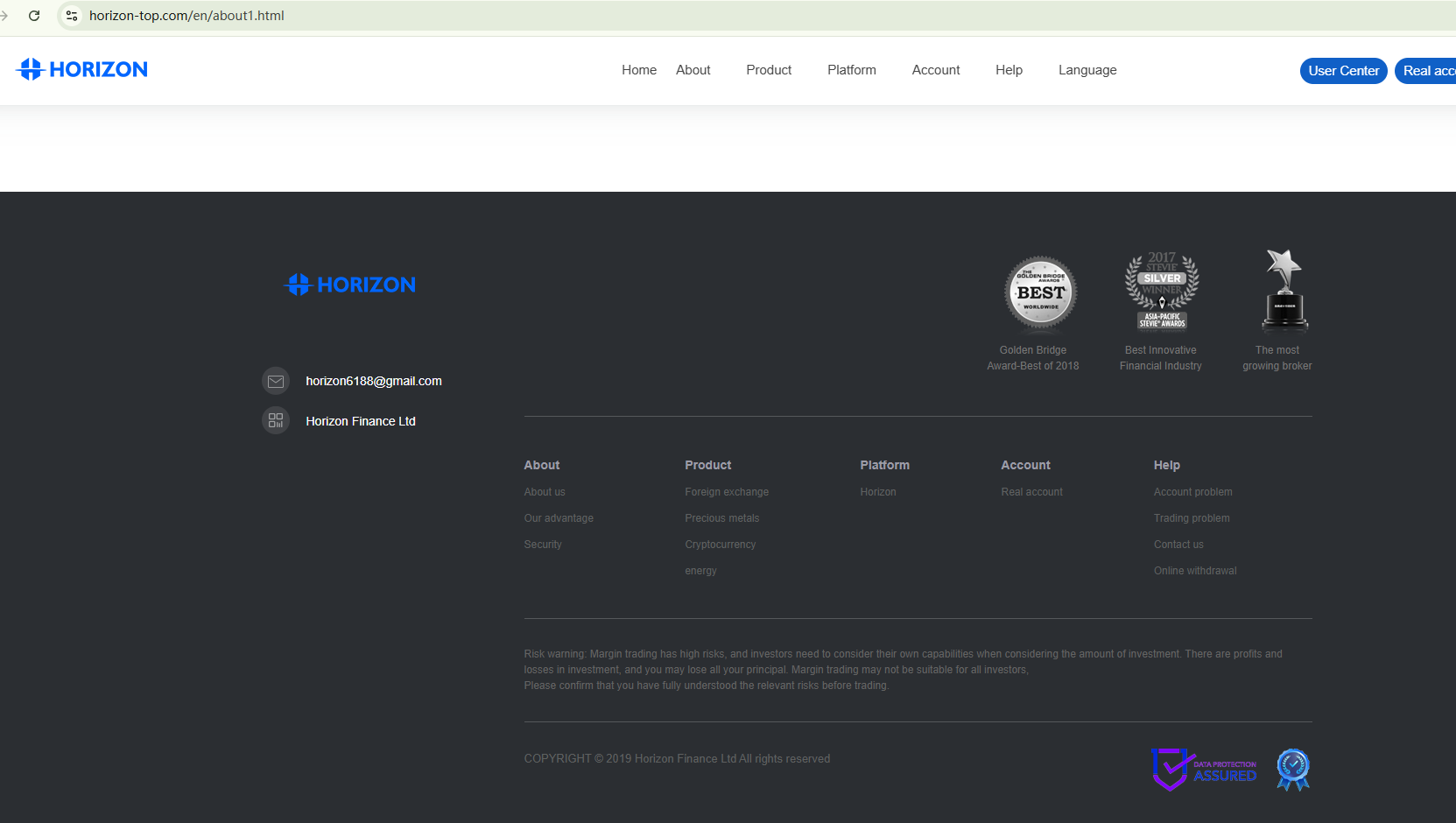Click the Horizon logo in the header

click(82, 69)
